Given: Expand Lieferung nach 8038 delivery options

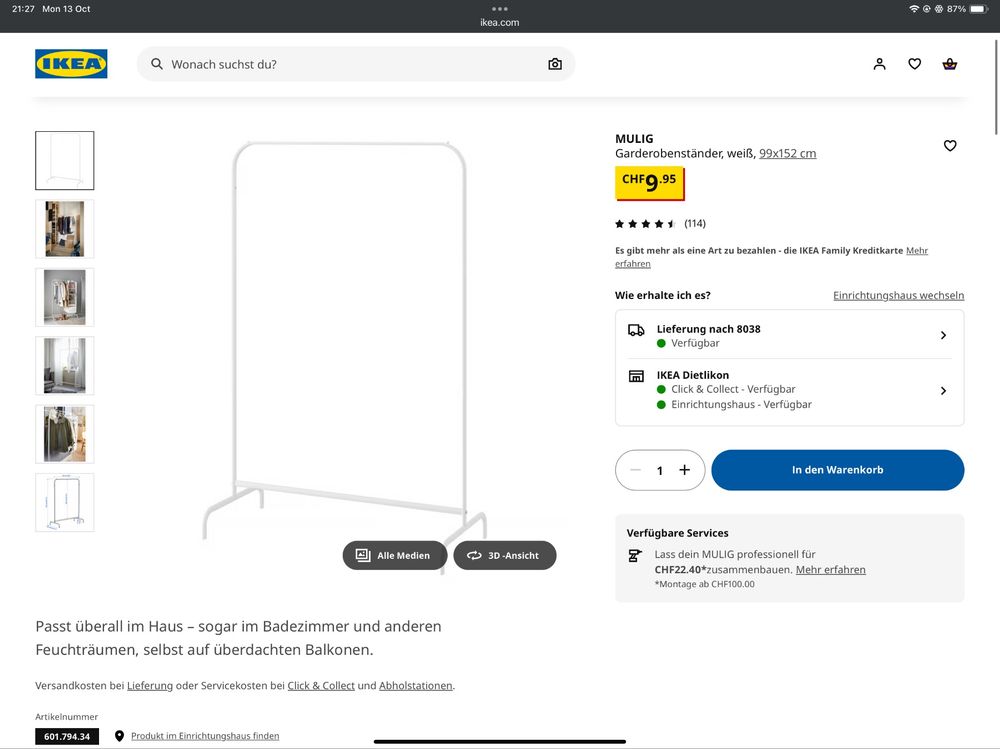Looking at the screenshot, I should 789,336.
